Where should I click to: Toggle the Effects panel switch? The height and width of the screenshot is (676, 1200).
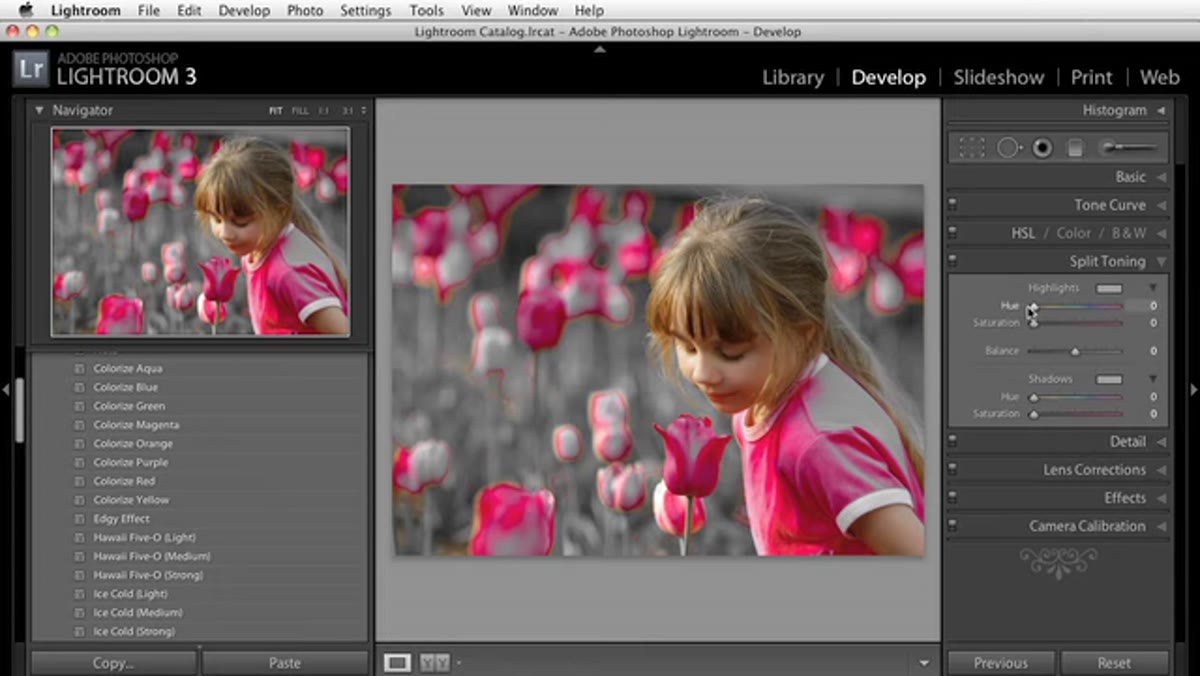(x=953, y=497)
